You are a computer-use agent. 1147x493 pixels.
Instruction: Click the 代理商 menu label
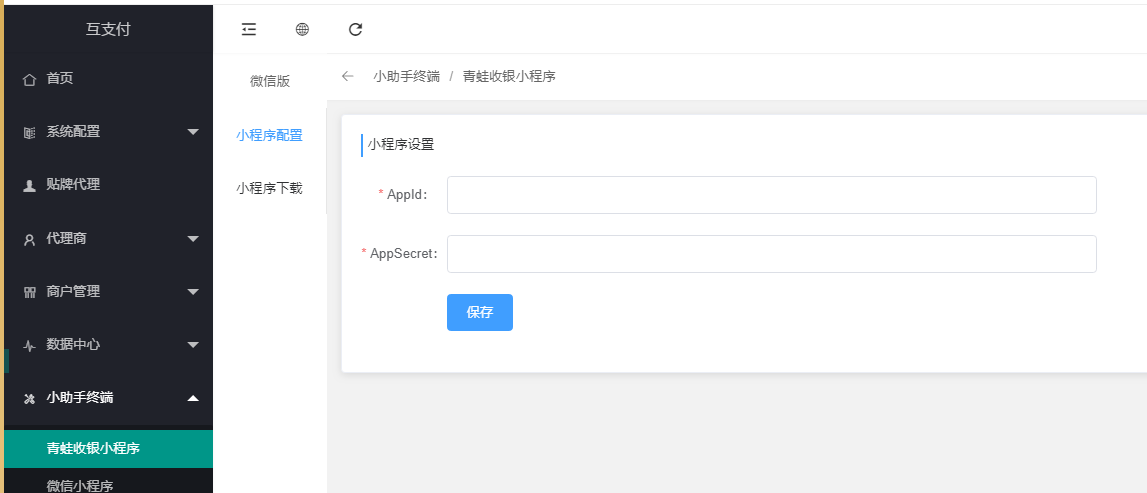[66, 238]
